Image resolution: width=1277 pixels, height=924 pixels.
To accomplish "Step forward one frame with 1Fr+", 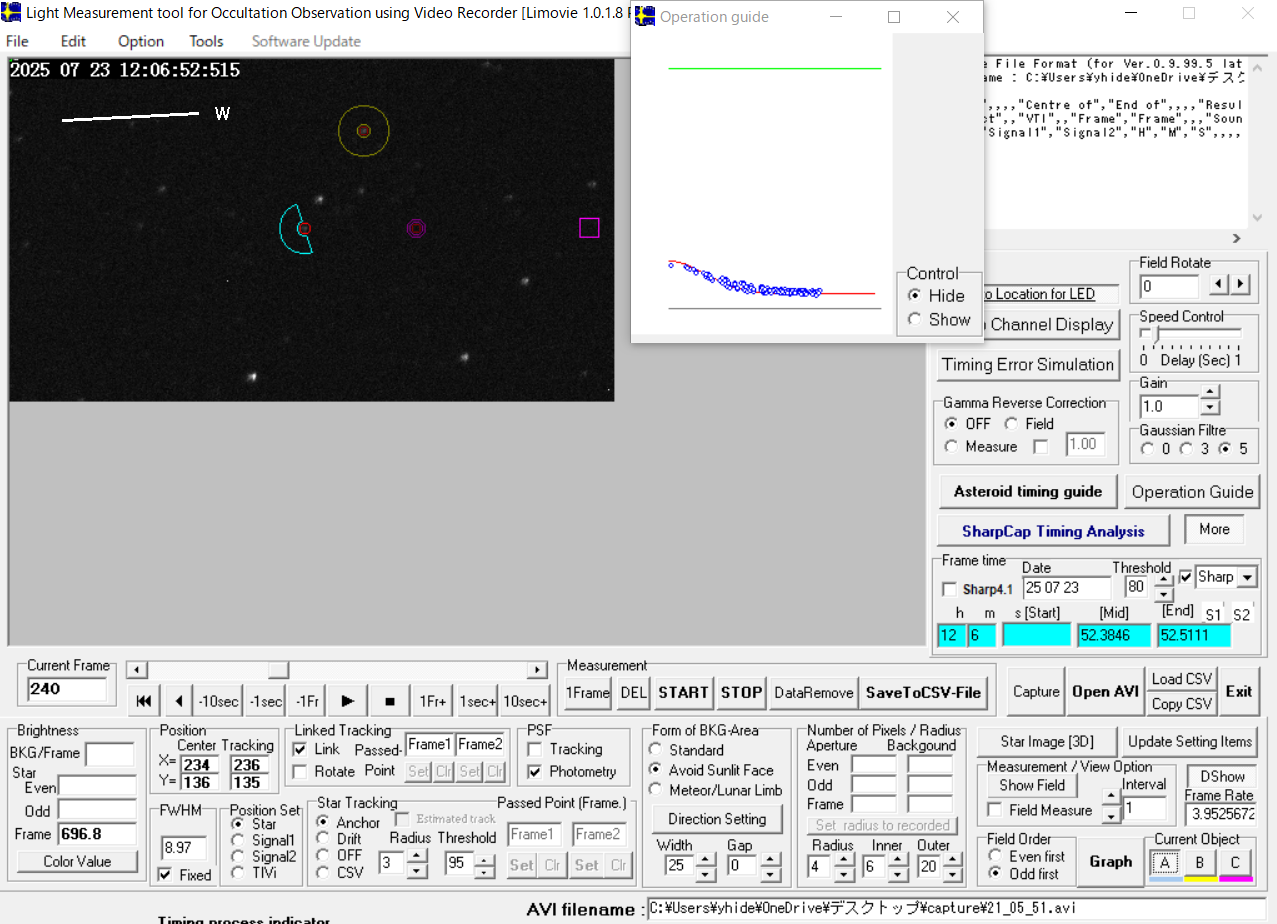I will [432, 702].
